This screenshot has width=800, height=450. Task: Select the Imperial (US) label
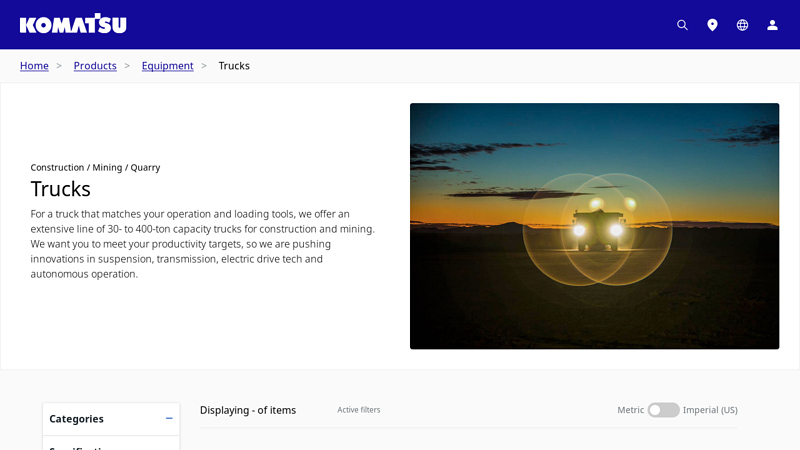point(710,410)
